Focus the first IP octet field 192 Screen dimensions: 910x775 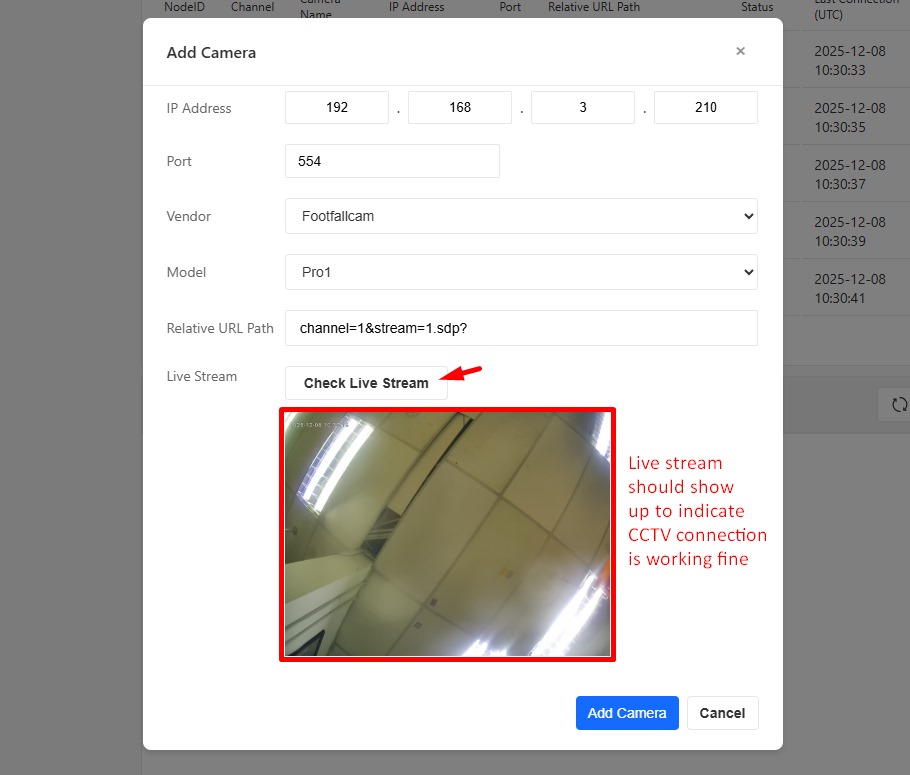(337, 108)
